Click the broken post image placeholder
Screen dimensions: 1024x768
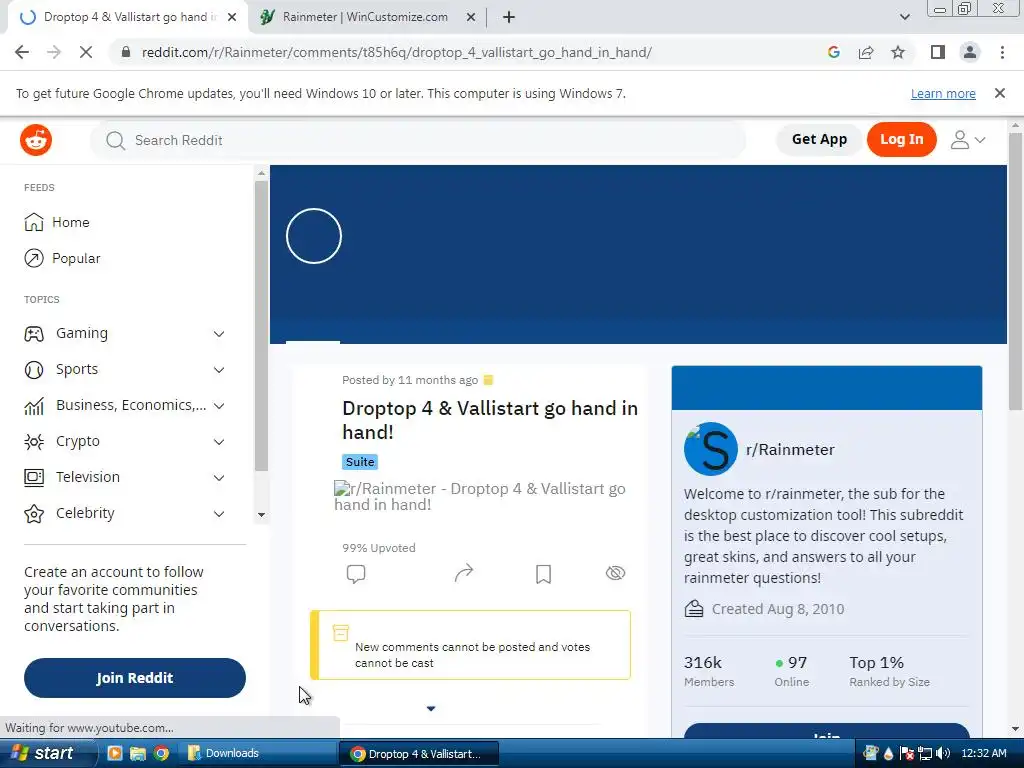pyautogui.click(x=479, y=496)
